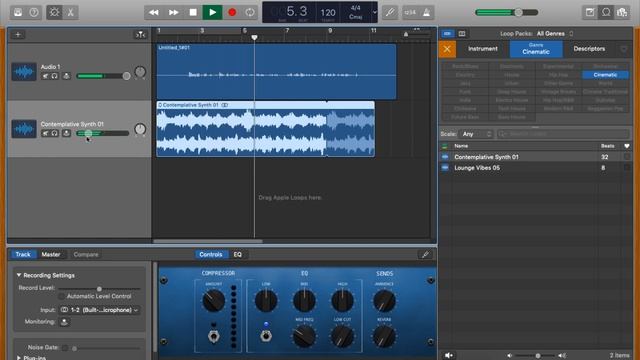Image resolution: width=640 pixels, height=360 pixels.
Task: Select the Untitled_1#01 audio region
Action: 276,71
